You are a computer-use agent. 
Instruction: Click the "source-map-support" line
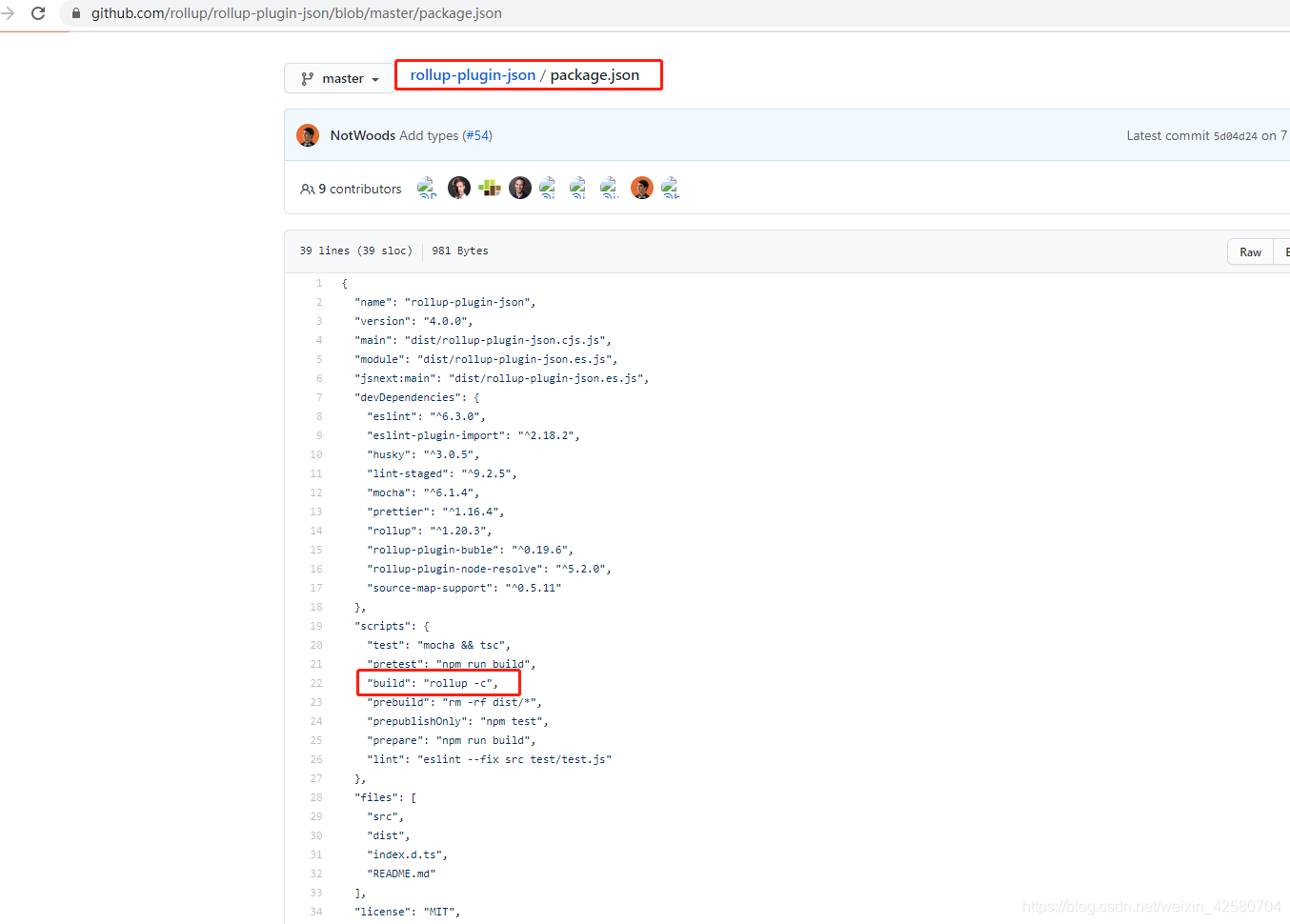[464, 588]
